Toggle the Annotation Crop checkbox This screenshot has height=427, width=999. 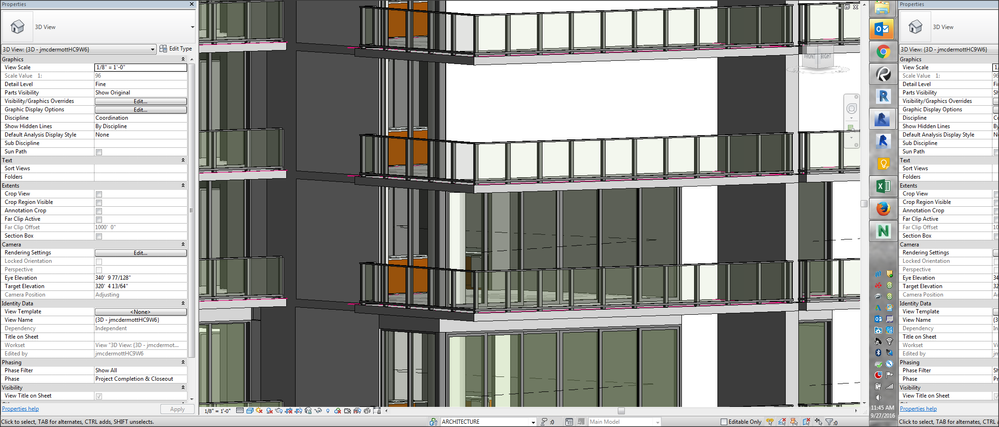(99, 210)
